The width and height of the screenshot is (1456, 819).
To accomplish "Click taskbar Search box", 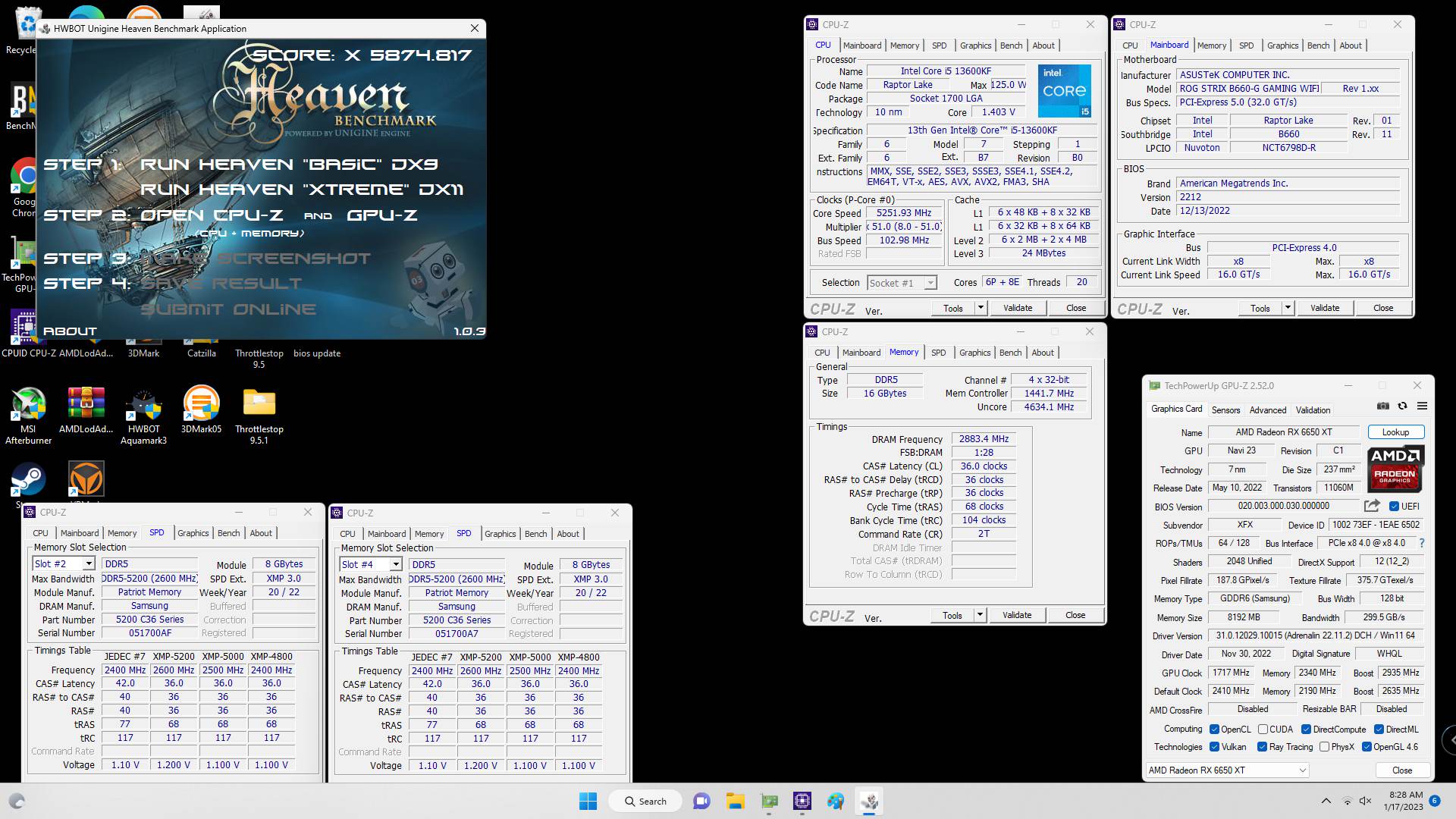I will pos(646,801).
